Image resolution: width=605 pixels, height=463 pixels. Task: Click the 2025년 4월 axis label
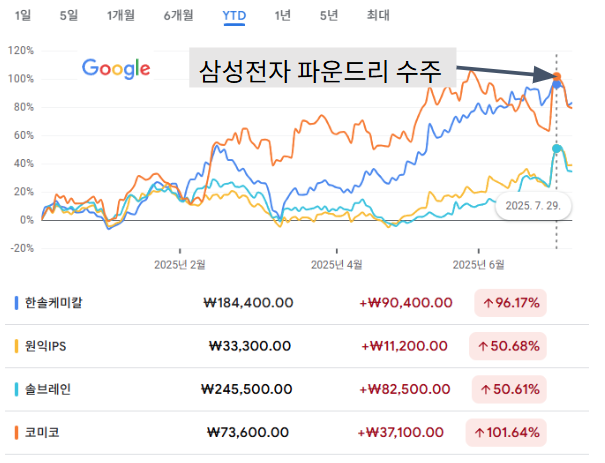point(337,265)
